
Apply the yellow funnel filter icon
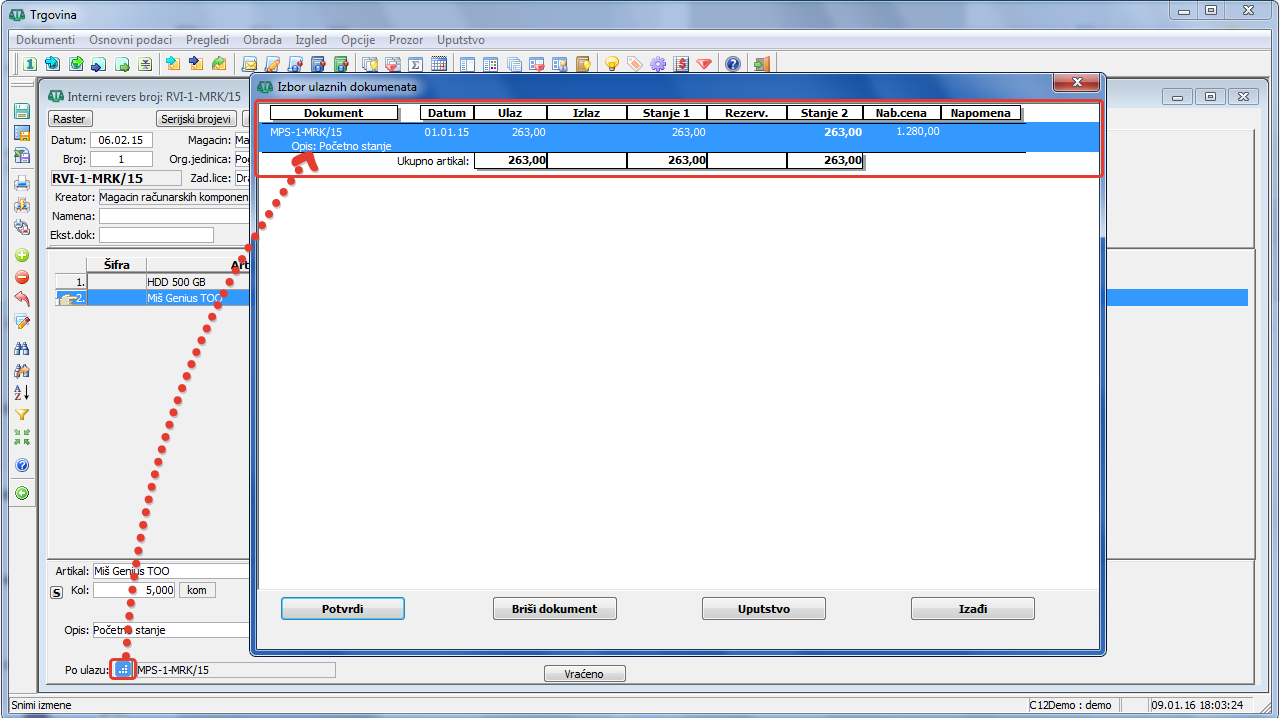[21, 415]
